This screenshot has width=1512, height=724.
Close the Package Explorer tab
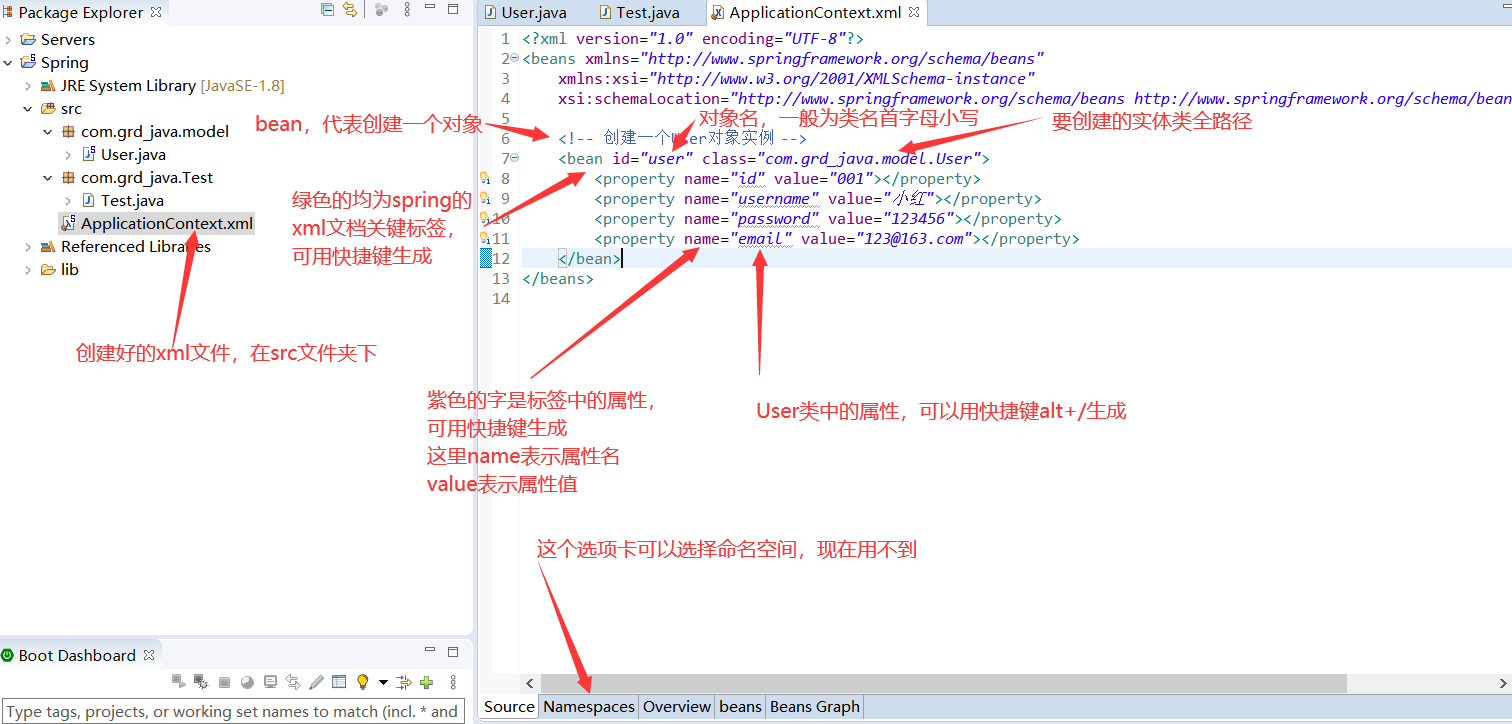click(x=156, y=13)
